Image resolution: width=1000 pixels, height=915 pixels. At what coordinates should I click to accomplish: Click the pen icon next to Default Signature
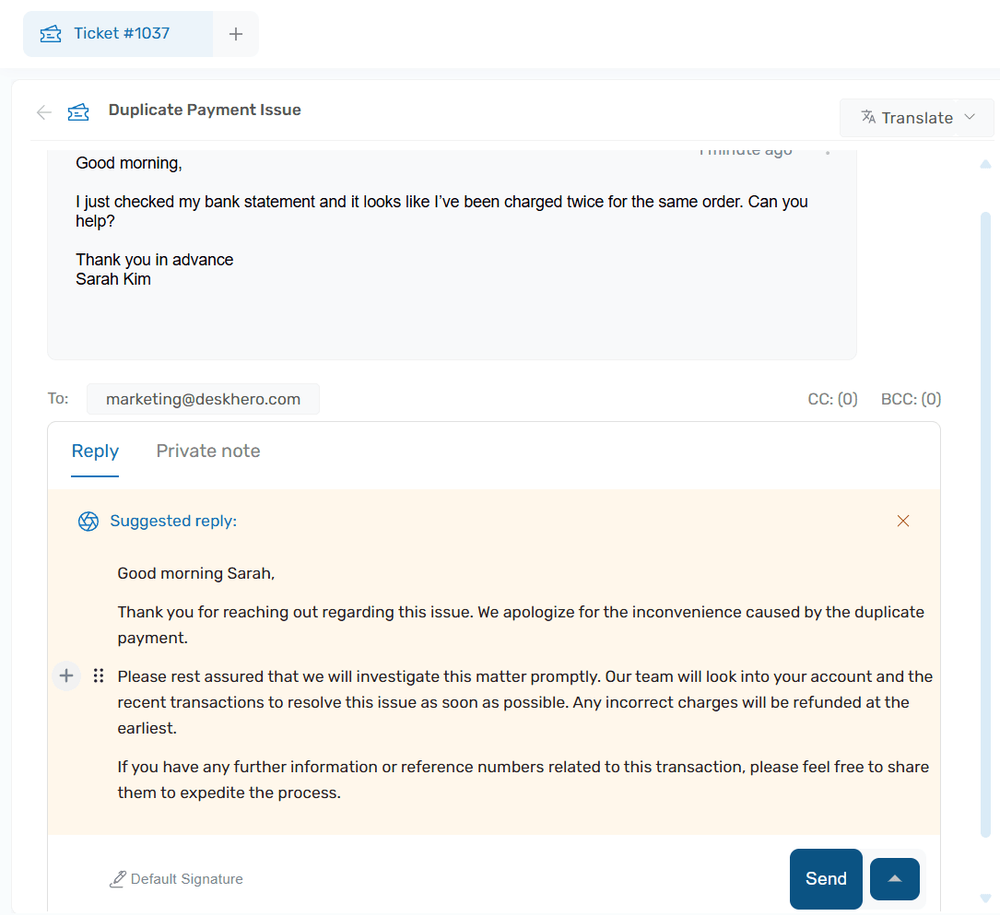pyautogui.click(x=118, y=879)
